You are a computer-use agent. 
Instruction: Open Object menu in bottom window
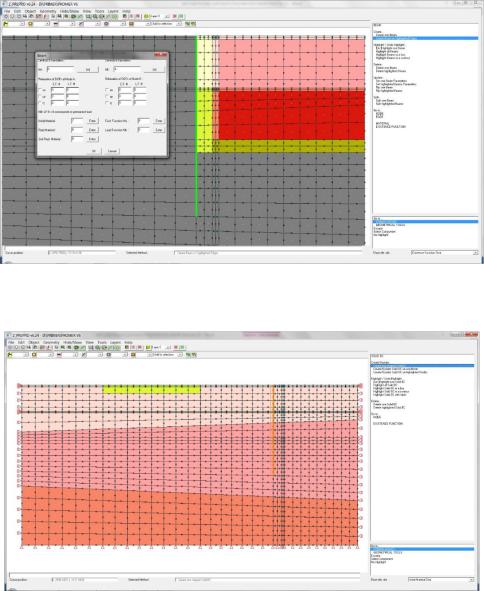point(34,343)
